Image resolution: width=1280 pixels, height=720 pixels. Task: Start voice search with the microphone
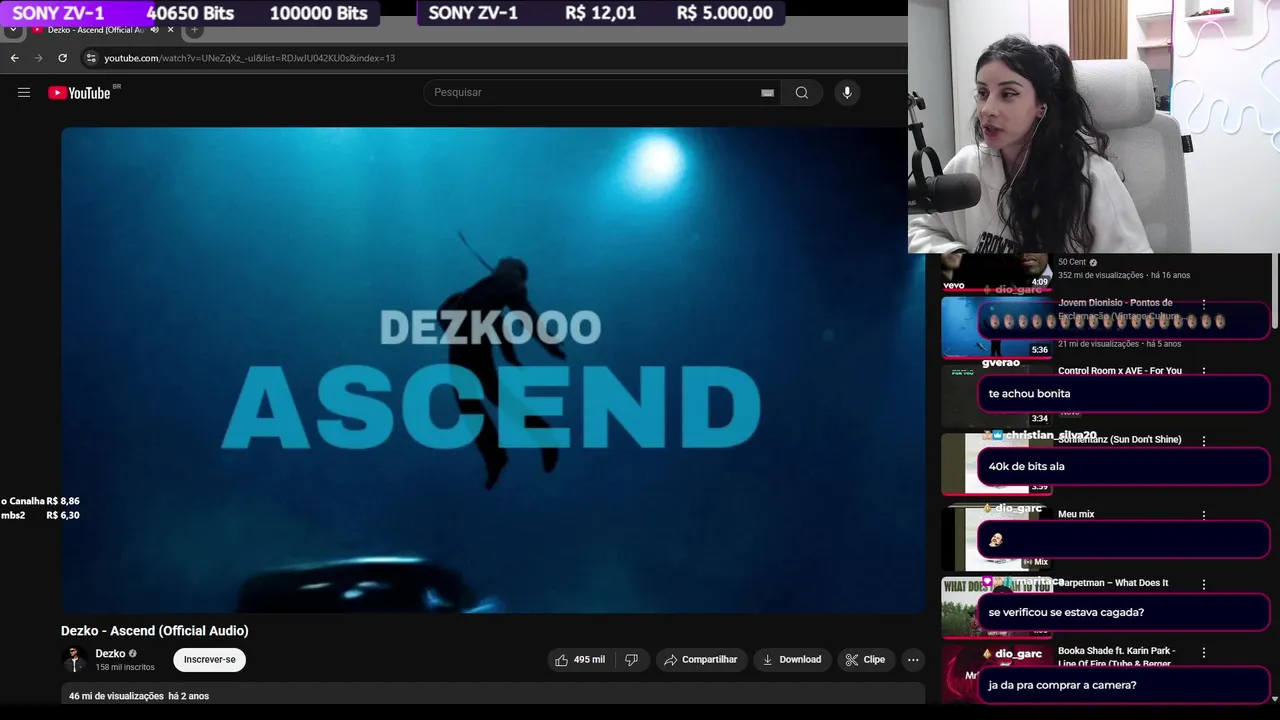[x=847, y=93]
